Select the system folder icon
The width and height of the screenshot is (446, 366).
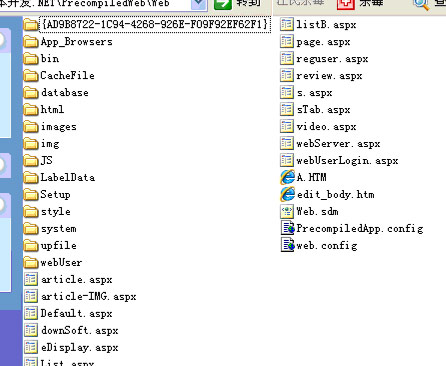(x=31, y=229)
